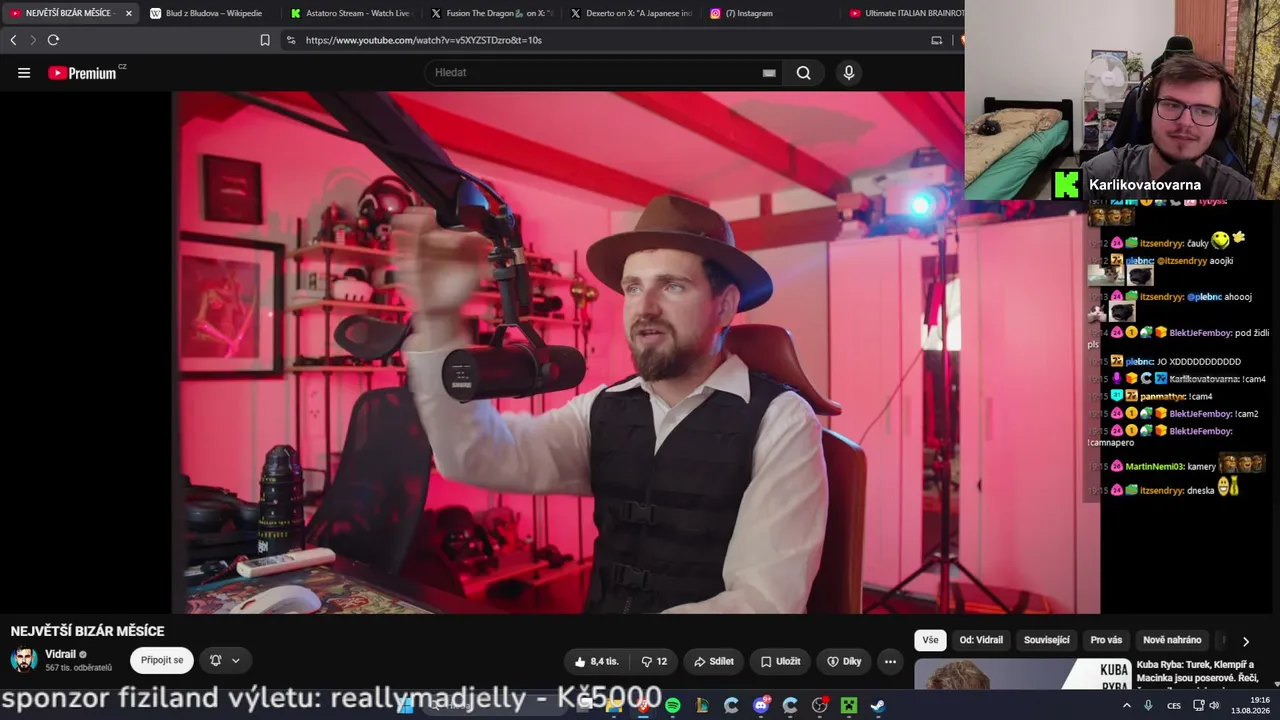The height and width of the screenshot is (720, 1280).
Task: Join channel with Připojit se button
Action: 162,660
